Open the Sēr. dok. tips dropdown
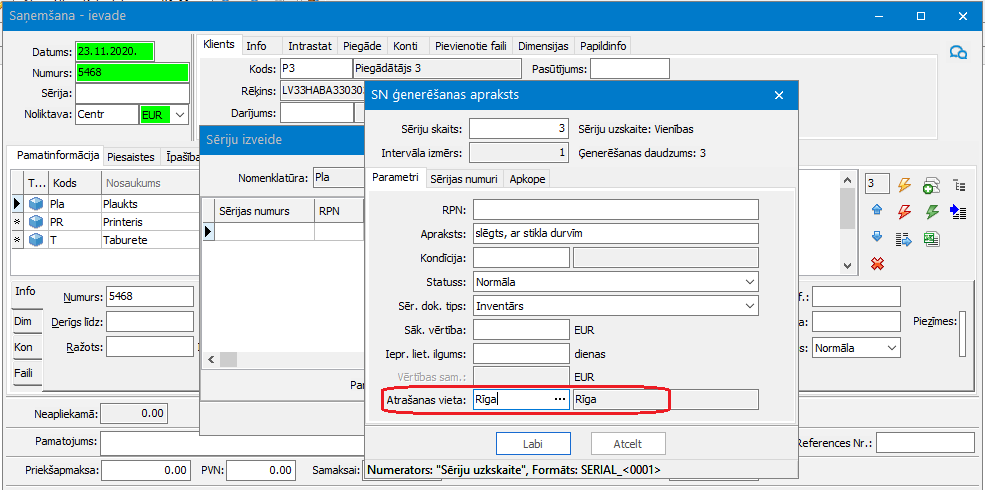 749,306
